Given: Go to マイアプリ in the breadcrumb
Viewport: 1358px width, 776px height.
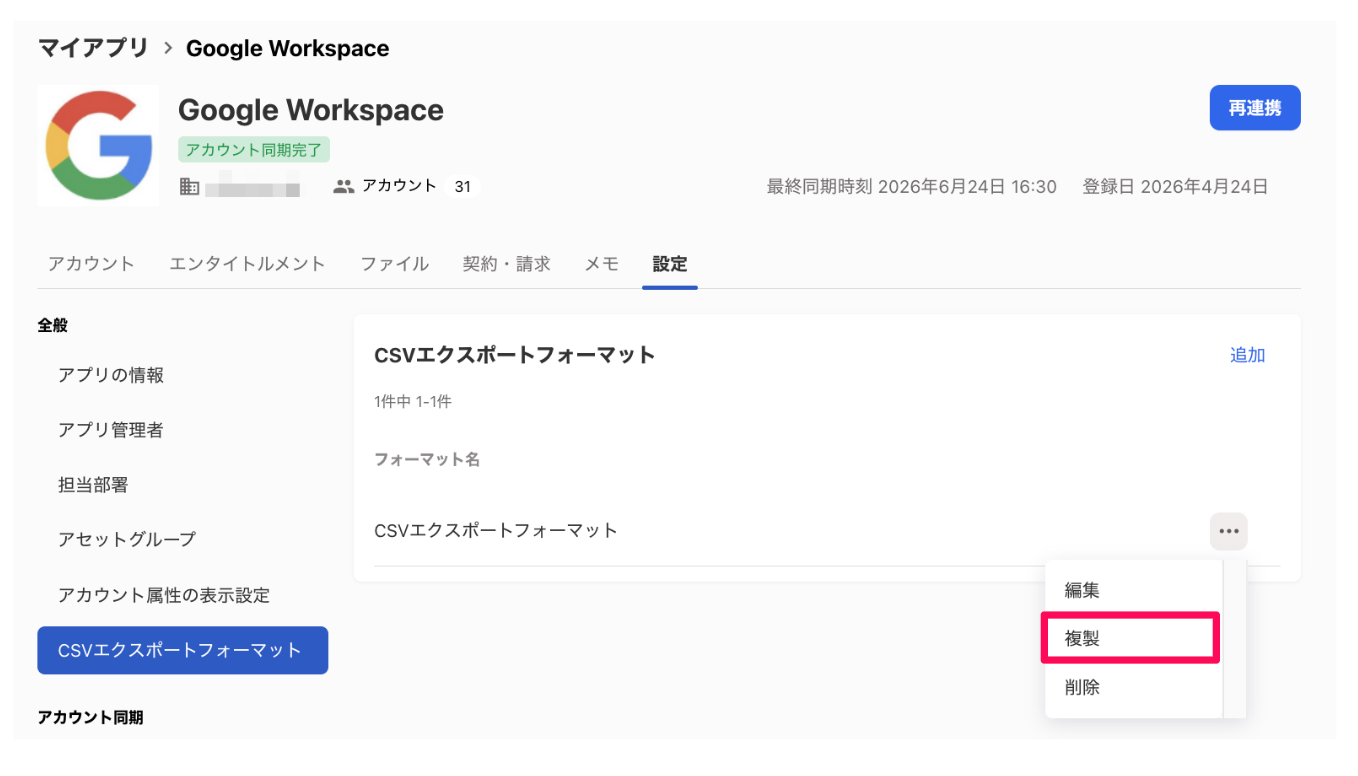Looking at the screenshot, I should [93, 48].
